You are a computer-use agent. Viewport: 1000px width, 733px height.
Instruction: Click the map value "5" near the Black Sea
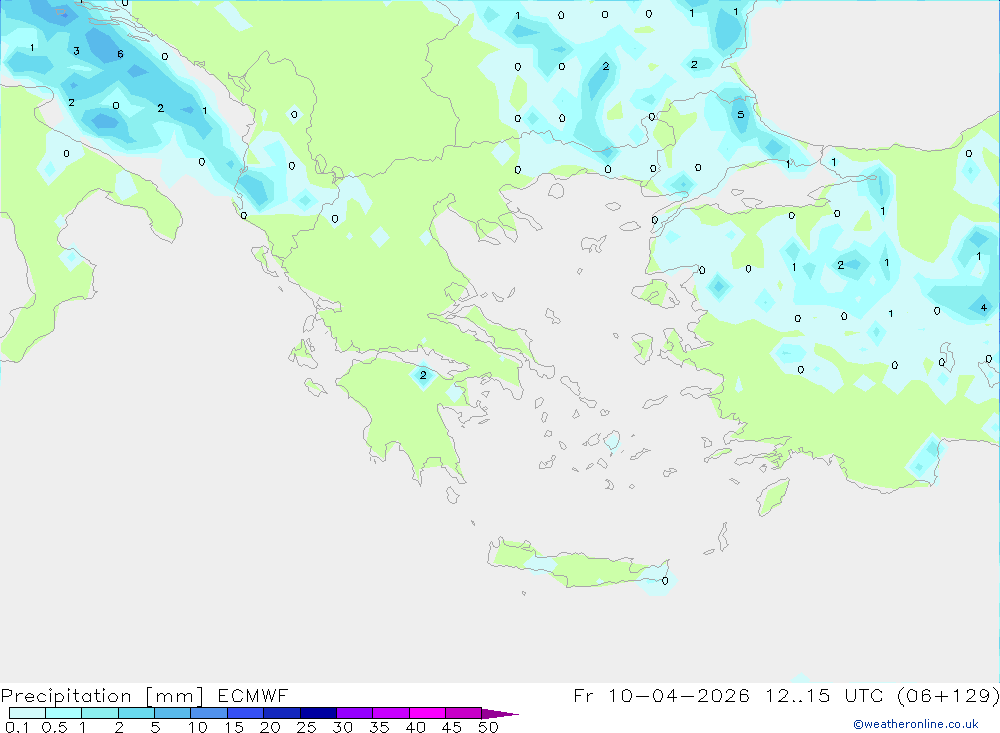point(740,115)
